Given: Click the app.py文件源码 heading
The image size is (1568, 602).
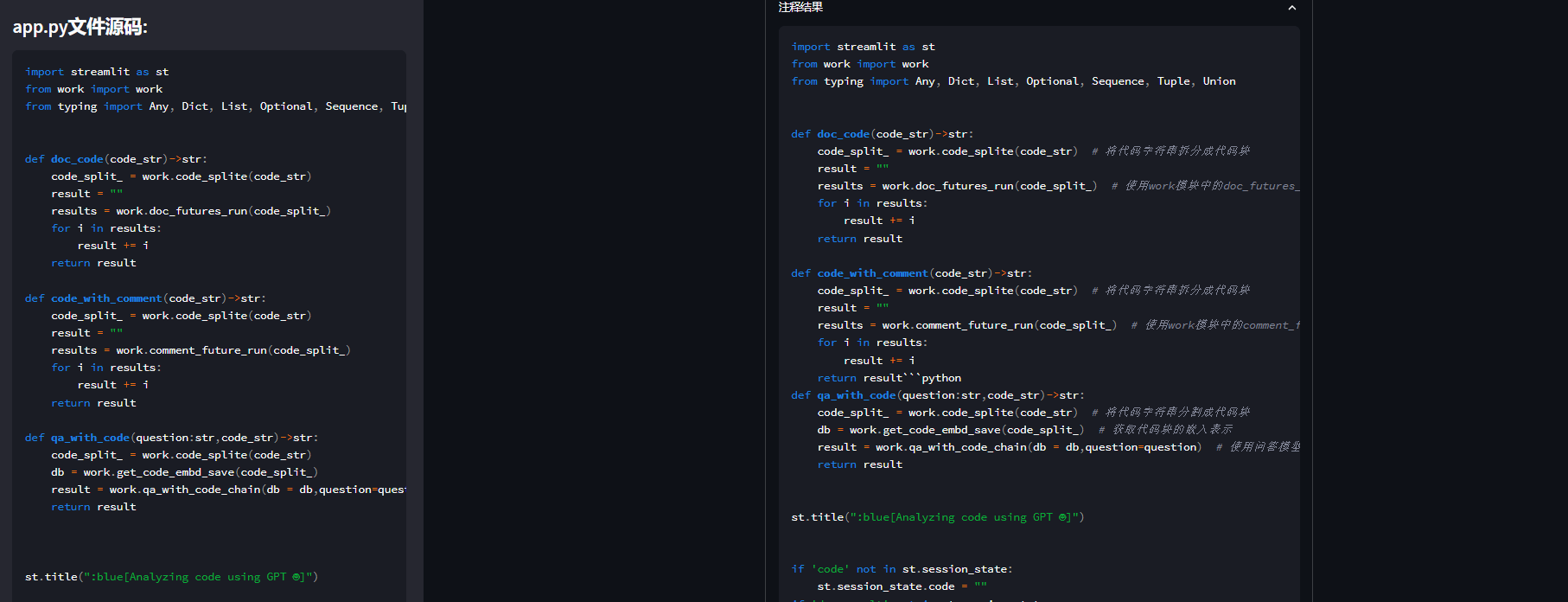Looking at the screenshot, I should point(80,28).
